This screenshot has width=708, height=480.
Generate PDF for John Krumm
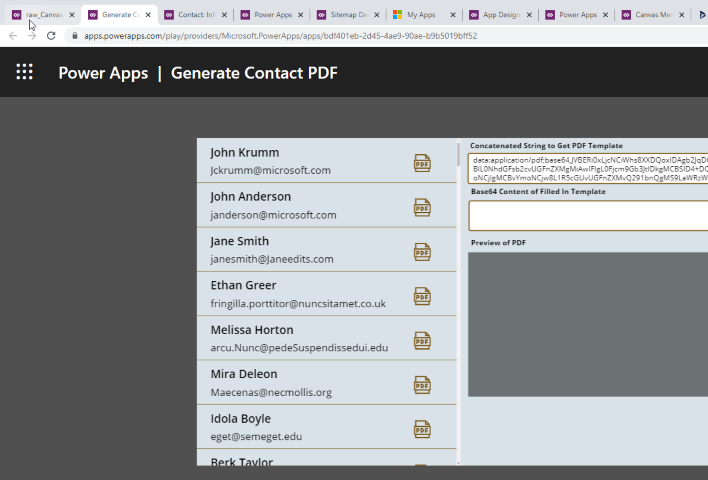(422, 163)
